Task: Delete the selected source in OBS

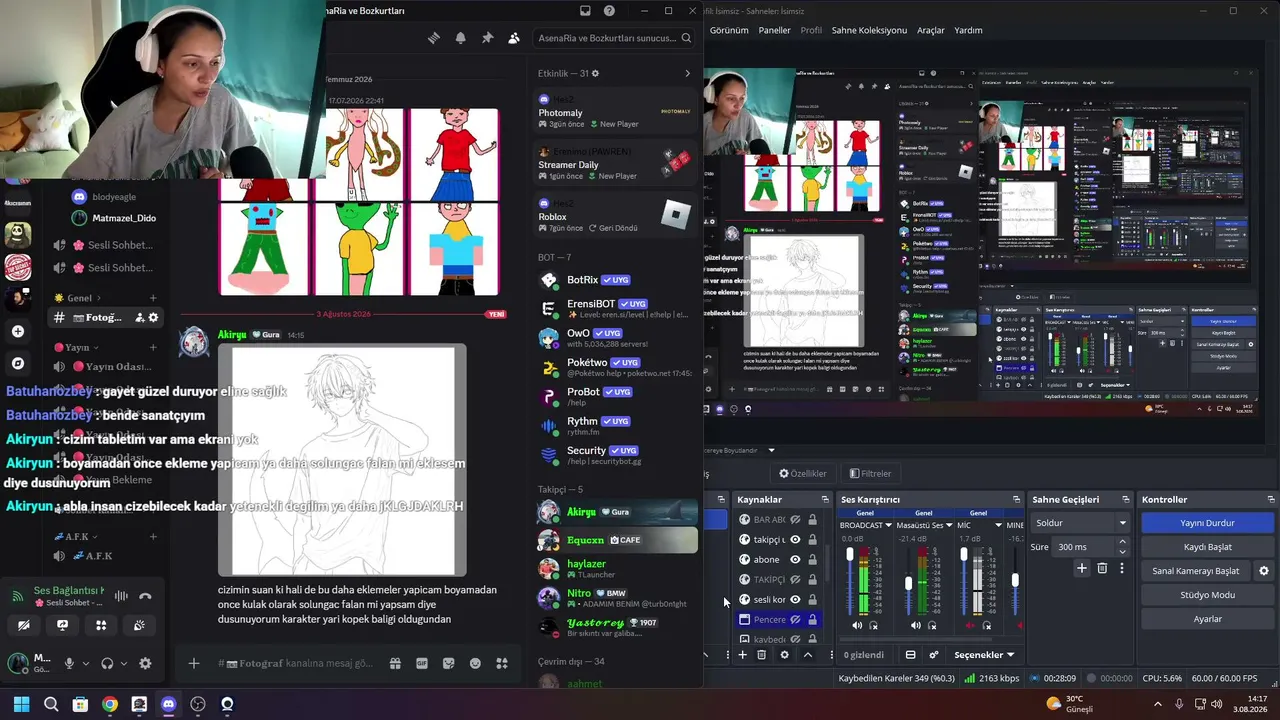Action: click(x=761, y=655)
